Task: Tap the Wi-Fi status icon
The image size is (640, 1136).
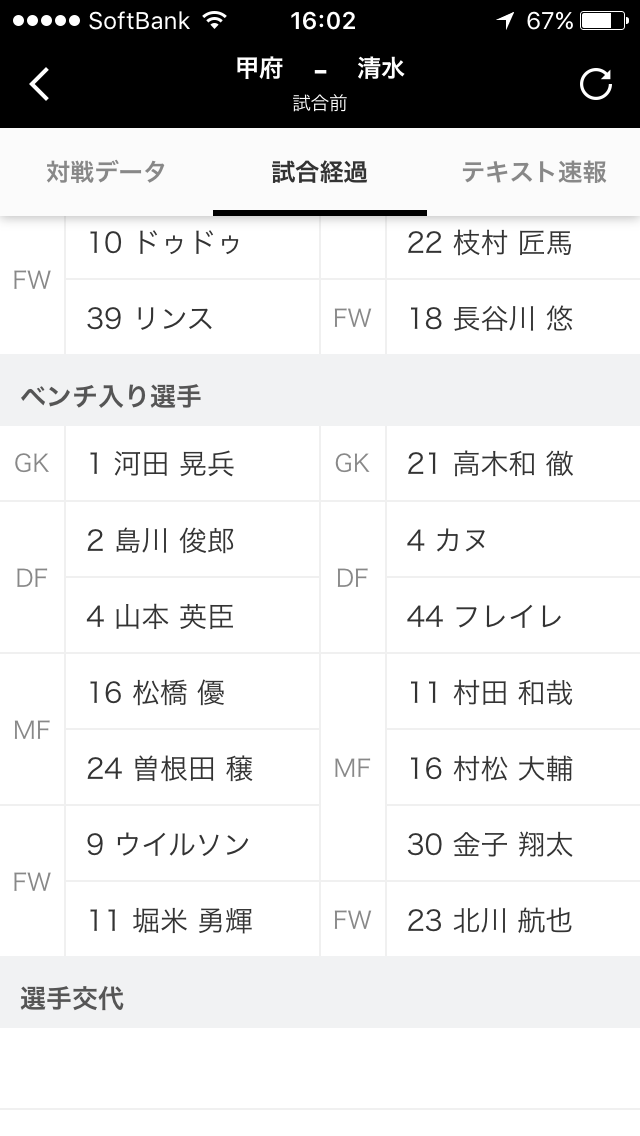Action: 213,20
